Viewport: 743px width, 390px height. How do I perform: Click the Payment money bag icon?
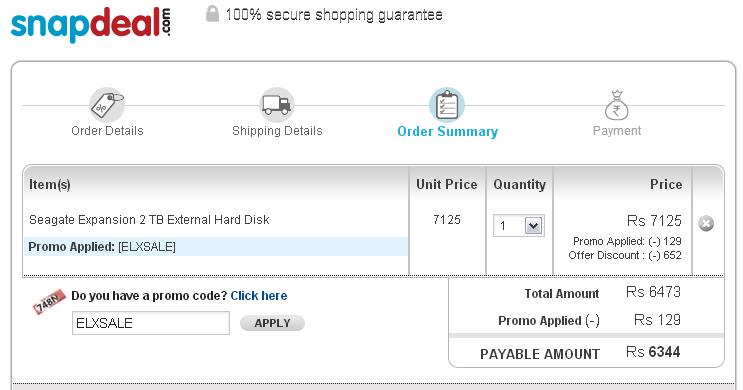616,105
